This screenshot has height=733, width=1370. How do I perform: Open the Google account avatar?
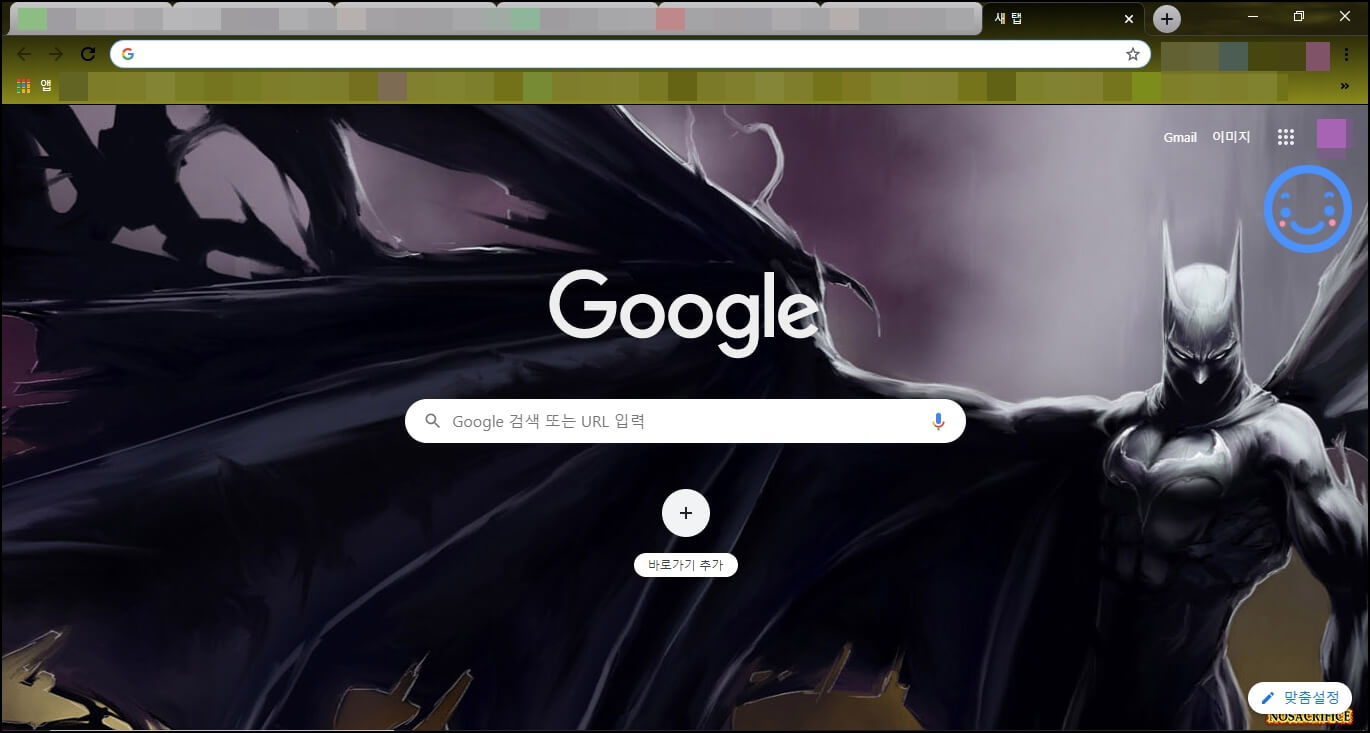click(1331, 134)
